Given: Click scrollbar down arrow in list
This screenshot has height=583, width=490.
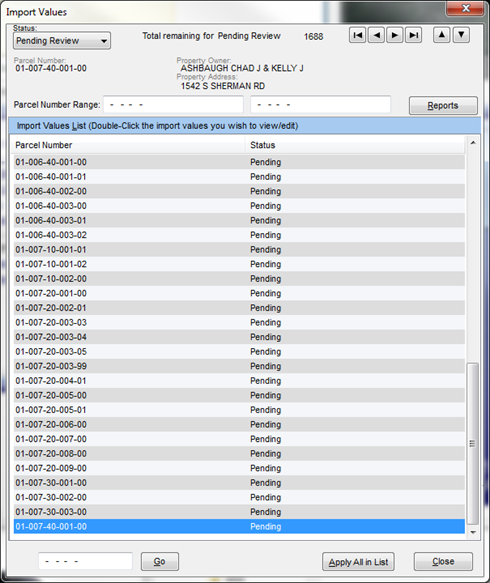Looking at the screenshot, I should tap(473, 532).
